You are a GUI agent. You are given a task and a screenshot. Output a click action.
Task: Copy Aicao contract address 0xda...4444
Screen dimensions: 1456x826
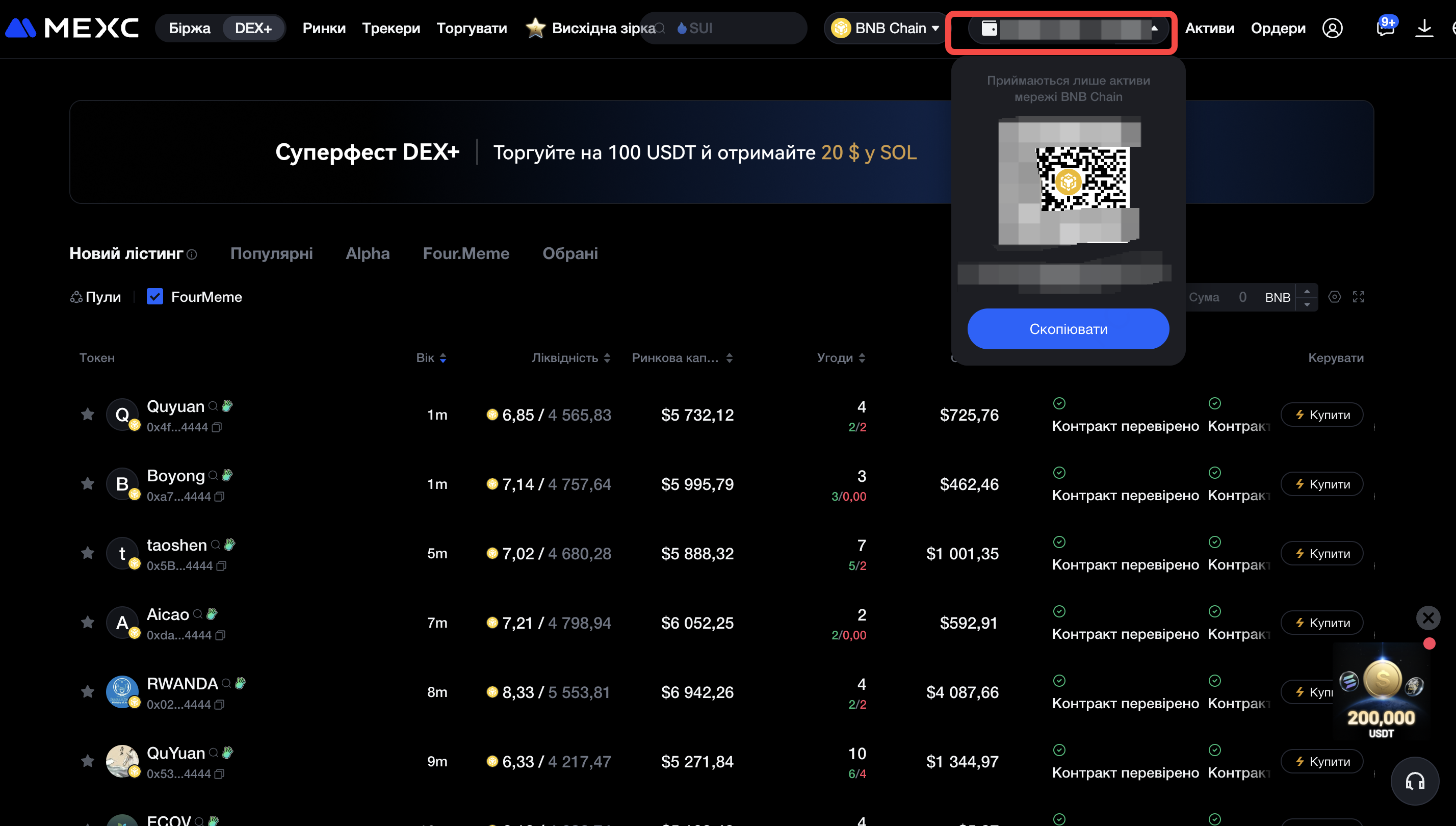220,635
